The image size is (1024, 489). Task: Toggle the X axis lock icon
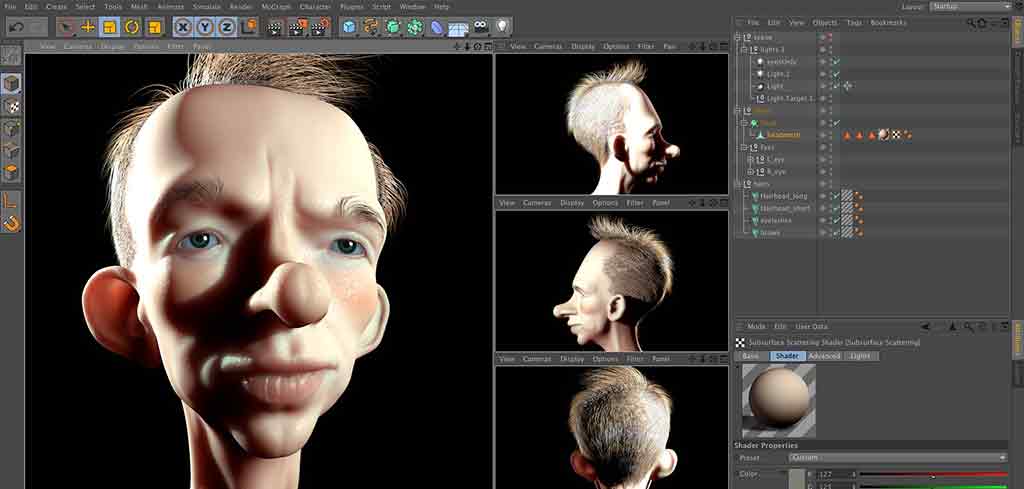point(185,27)
